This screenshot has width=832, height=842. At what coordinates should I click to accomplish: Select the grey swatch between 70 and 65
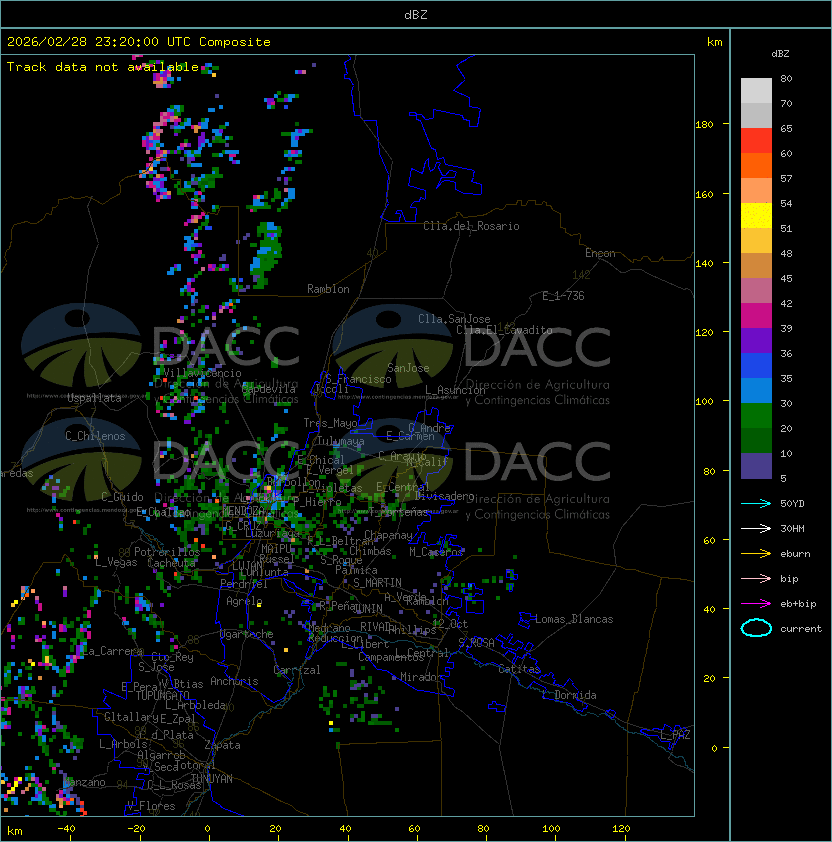[x=756, y=115]
